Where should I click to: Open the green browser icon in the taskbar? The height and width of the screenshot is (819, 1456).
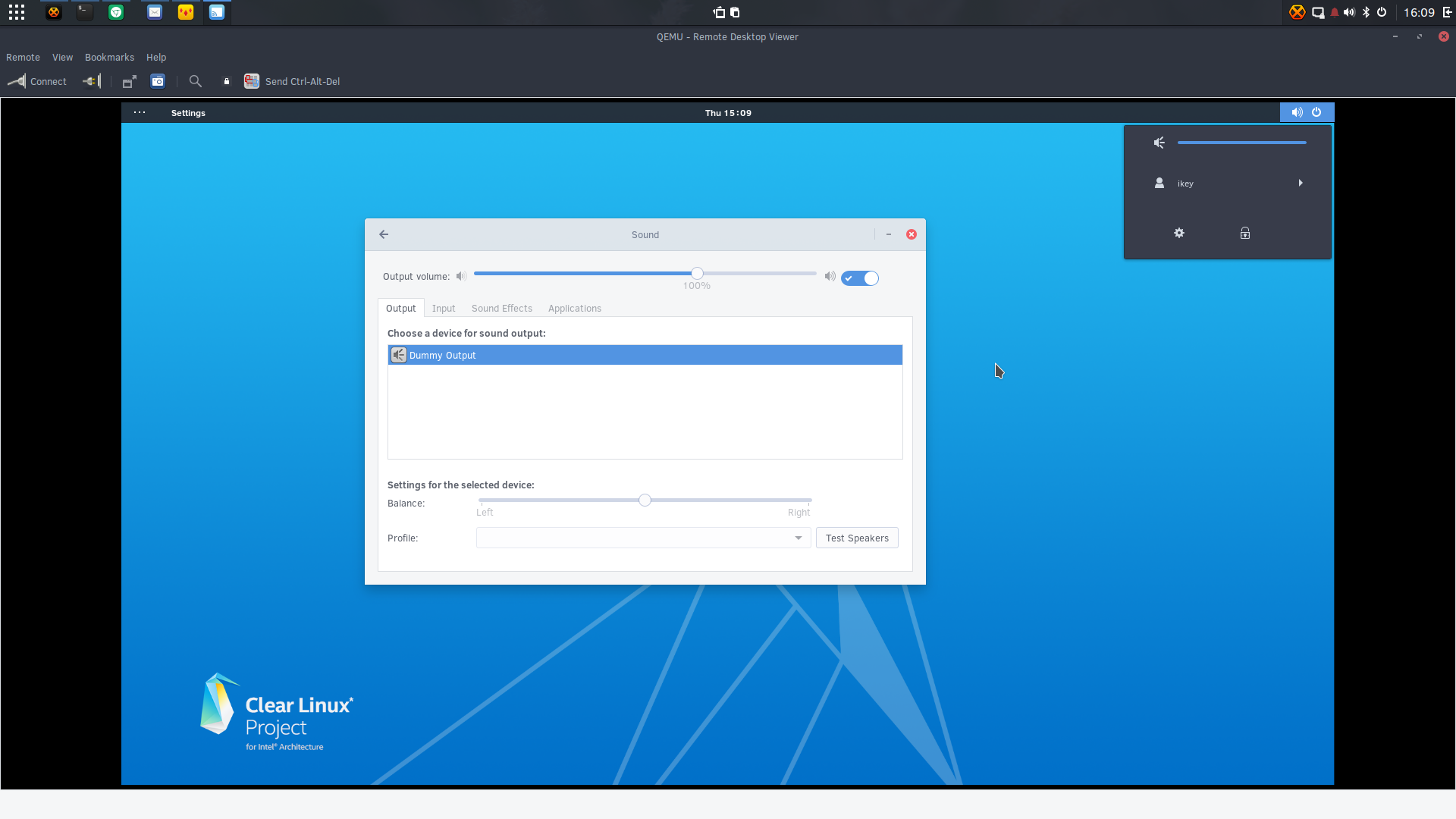[x=116, y=12]
